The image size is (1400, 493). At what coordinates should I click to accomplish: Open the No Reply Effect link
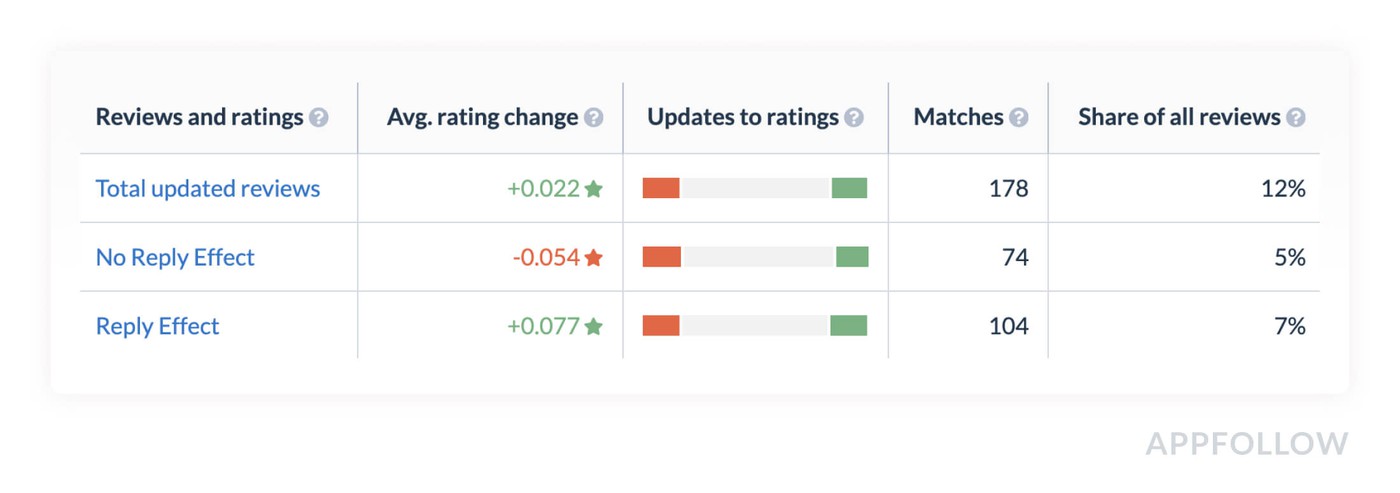click(x=175, y=257)
